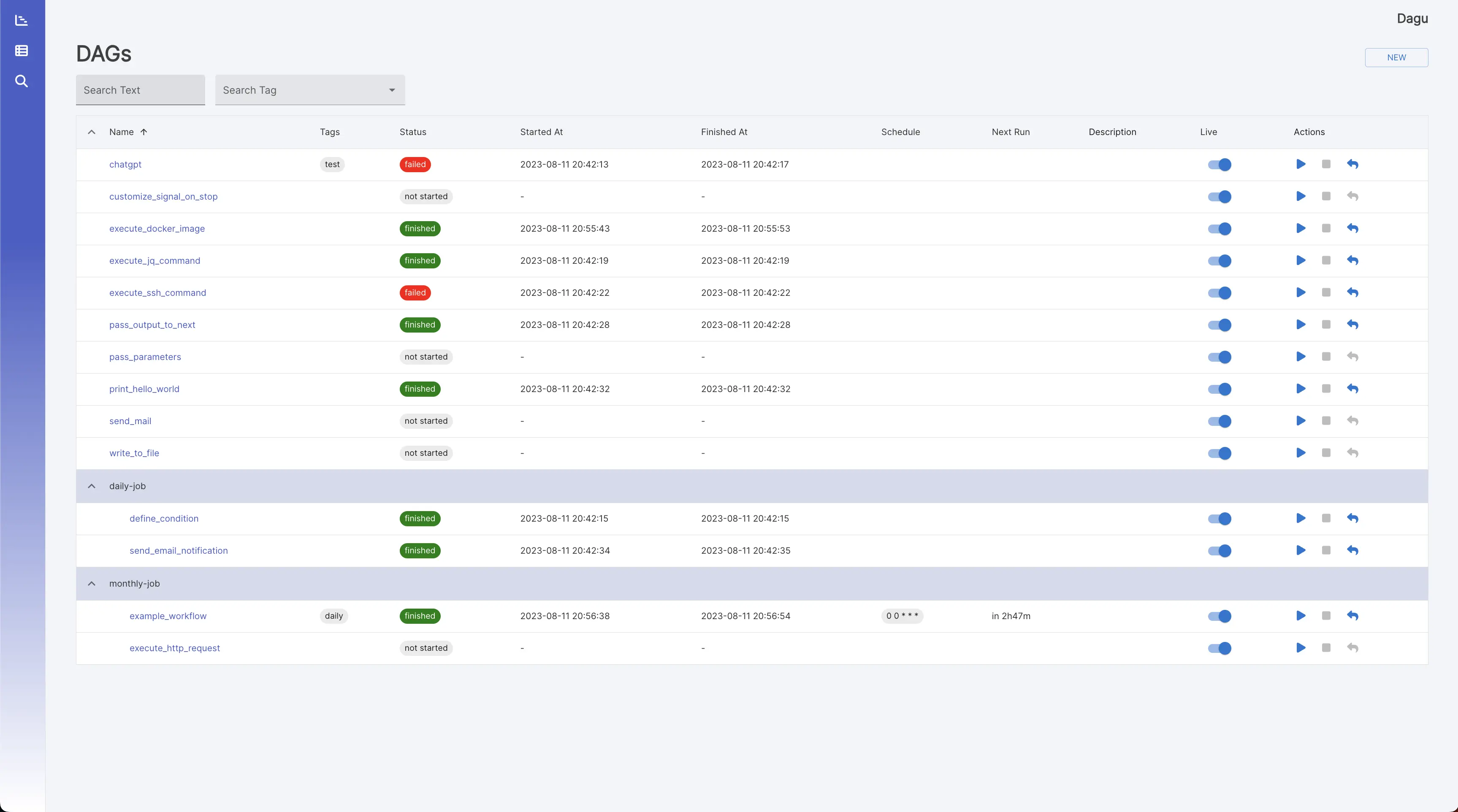Retry the execute_ssh_command DAG
Screen dimensions: 1458x812
[1353, 292]
